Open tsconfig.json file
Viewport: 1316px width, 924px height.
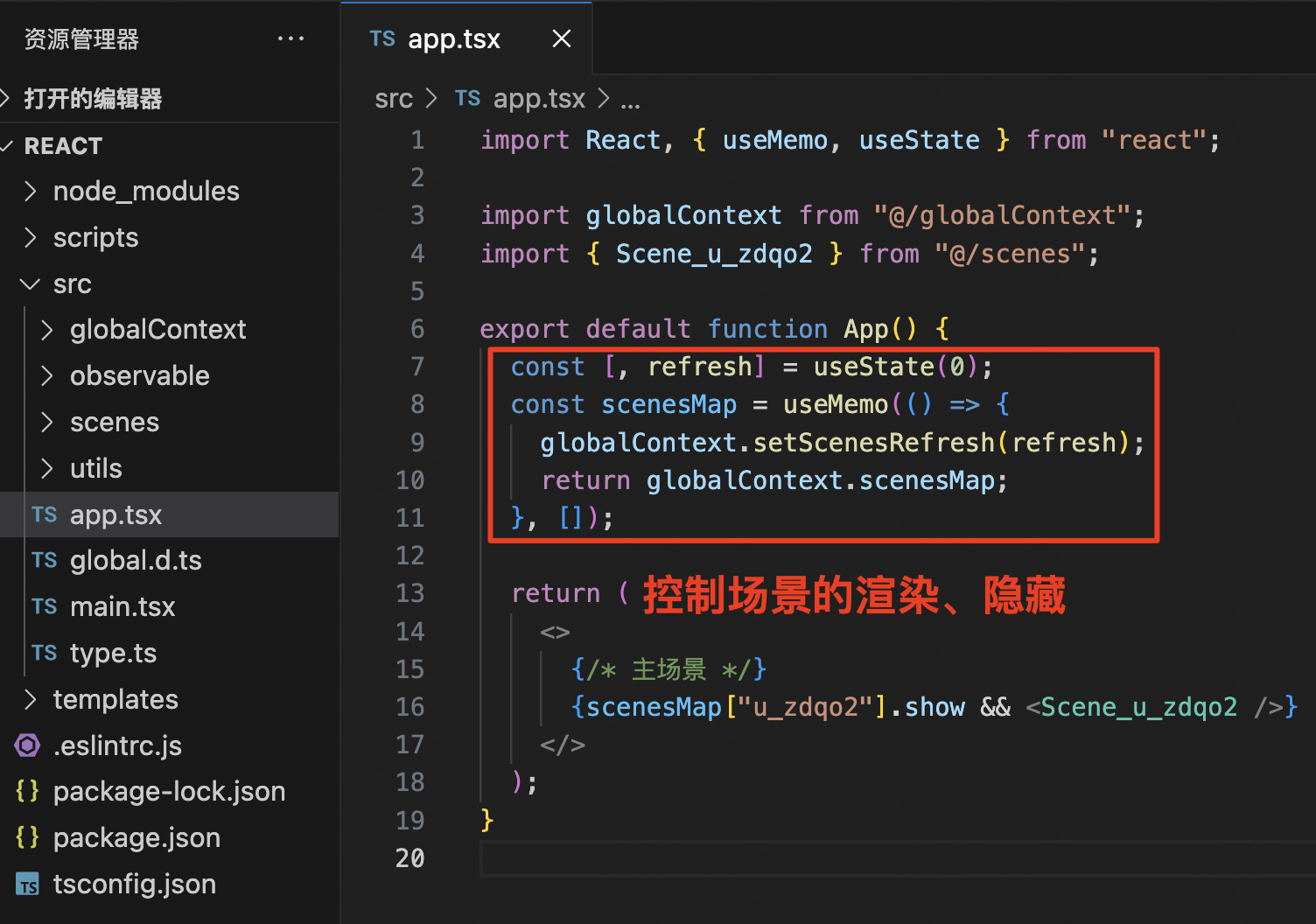point(169,884)
